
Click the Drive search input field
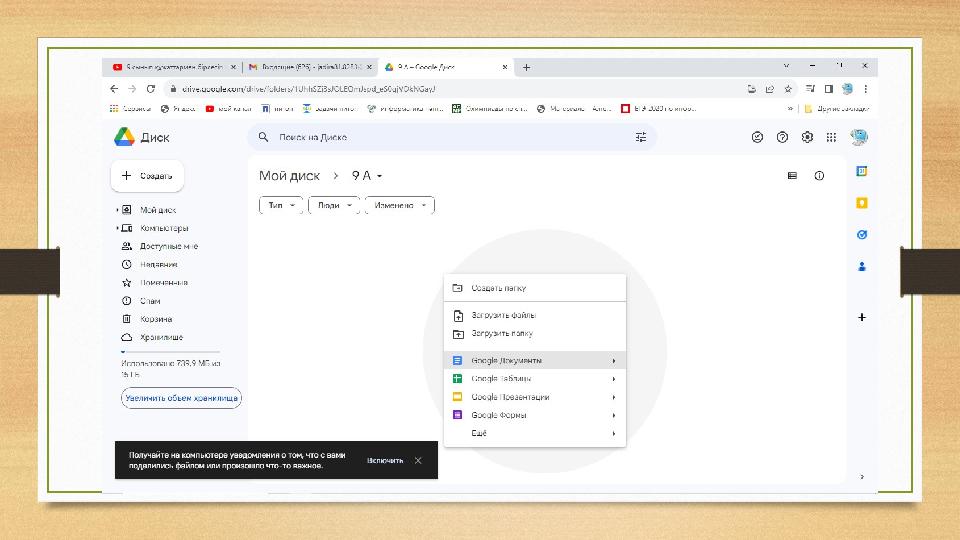coord(452,137)
